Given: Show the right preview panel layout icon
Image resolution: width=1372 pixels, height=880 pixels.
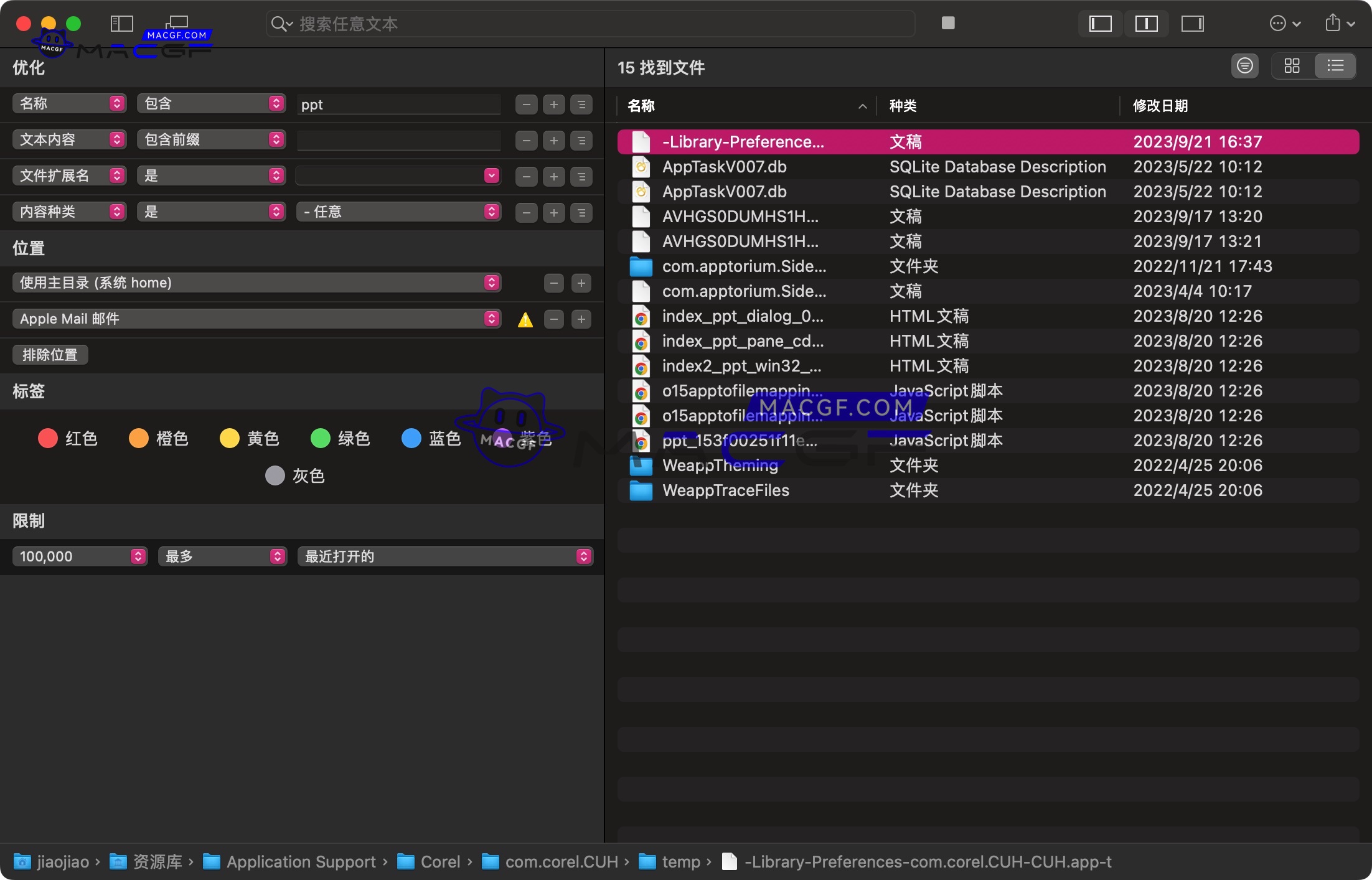Looking at the screenshot, I should 1193,24.
